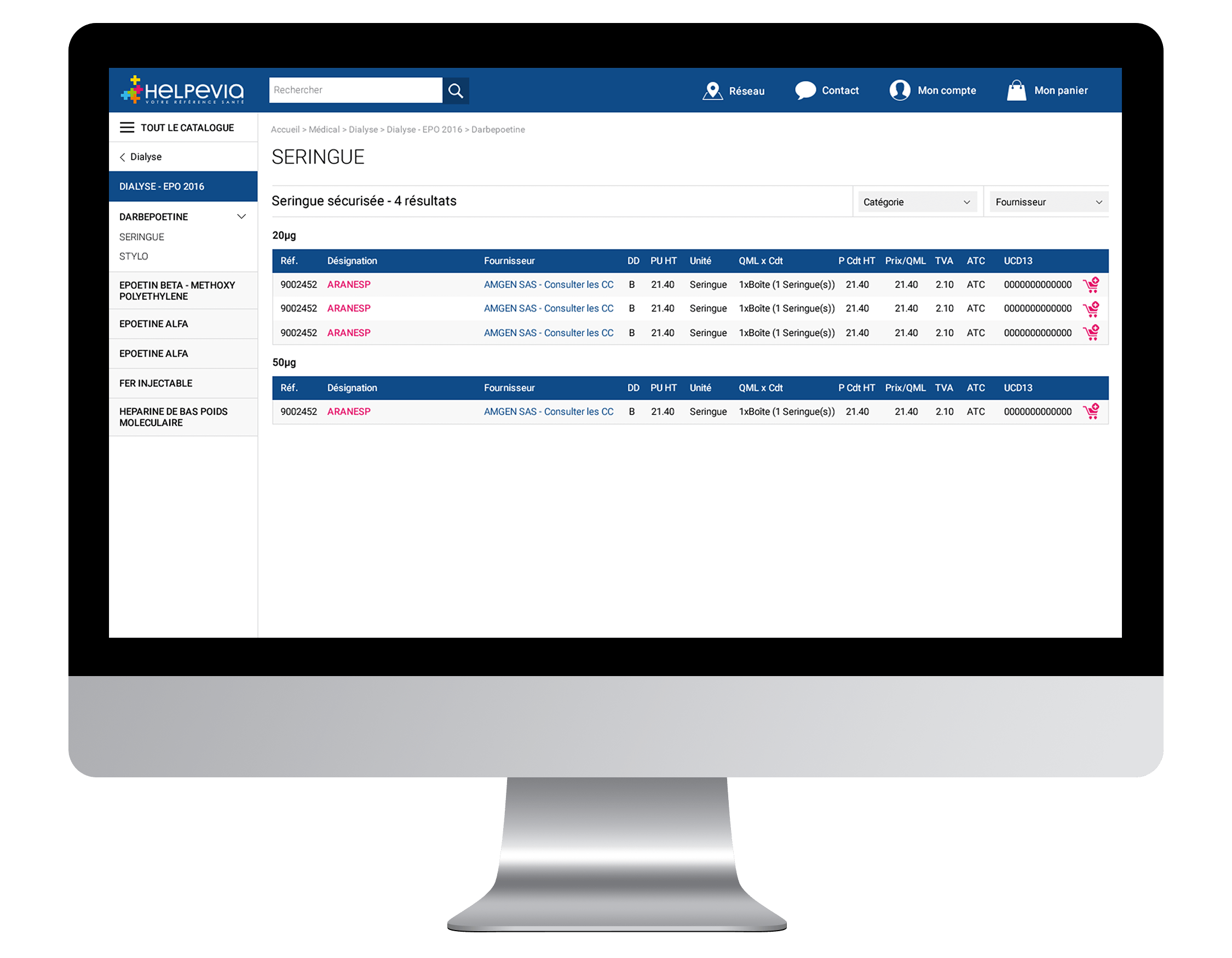The height and width of the screenshot is (958, 1232).
Task: Open the Catégorie filter dropdown
Action: [917, 202]
